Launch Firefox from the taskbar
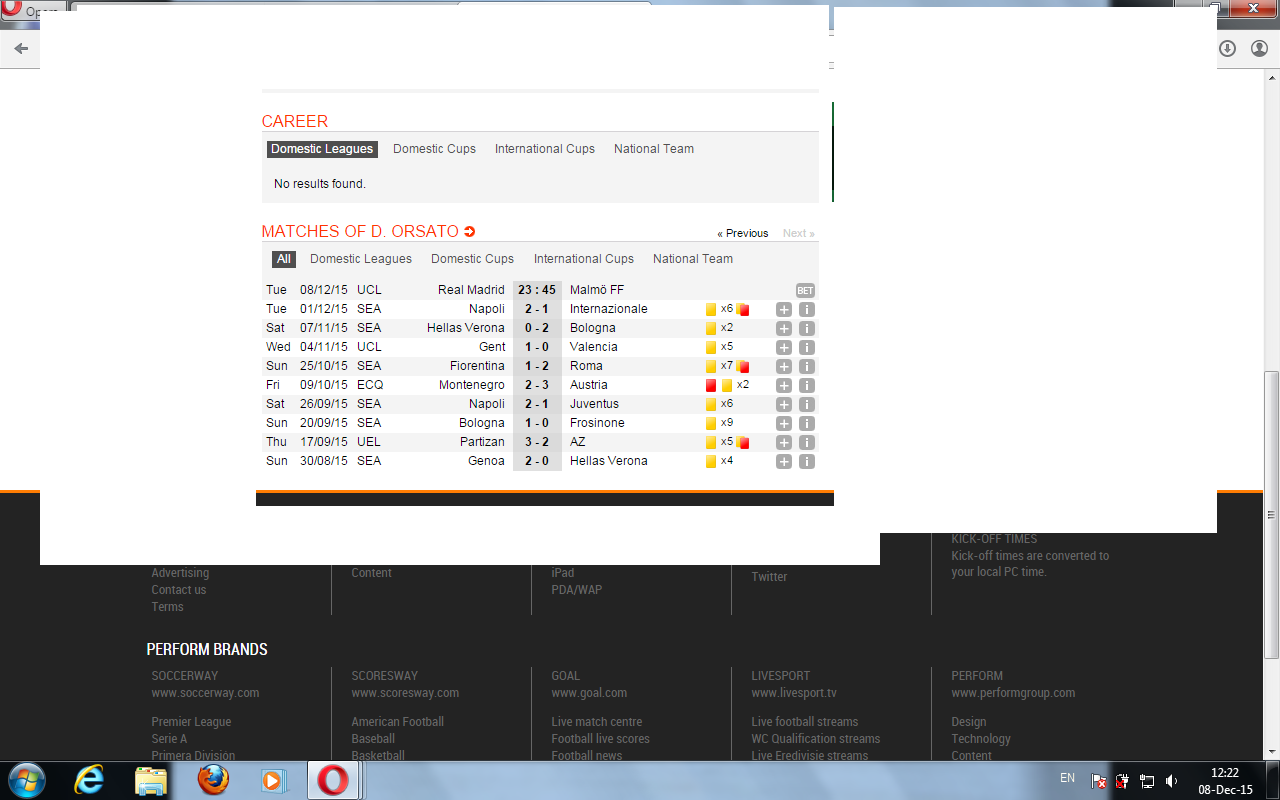The height and width of the screenshot is (800, 1280). coord(213,780)
